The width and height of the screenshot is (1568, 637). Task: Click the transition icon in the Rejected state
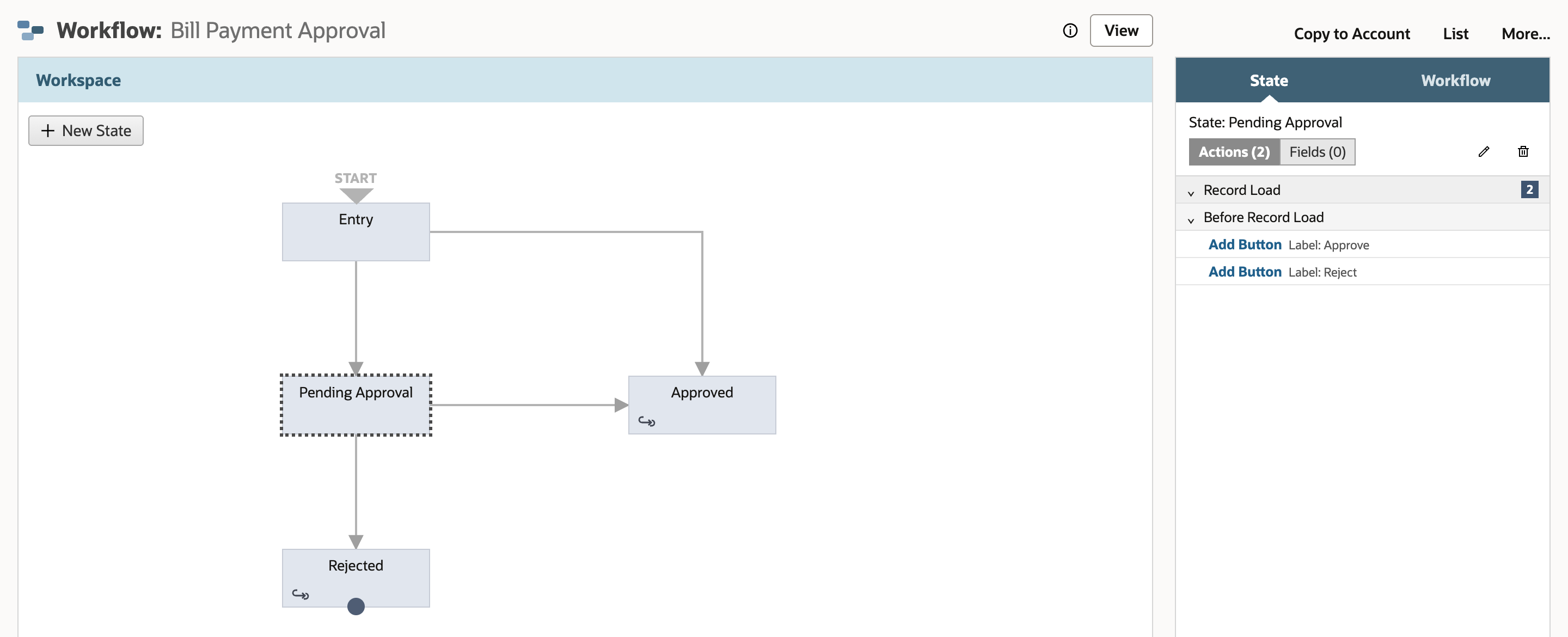(x=300, y=594)
